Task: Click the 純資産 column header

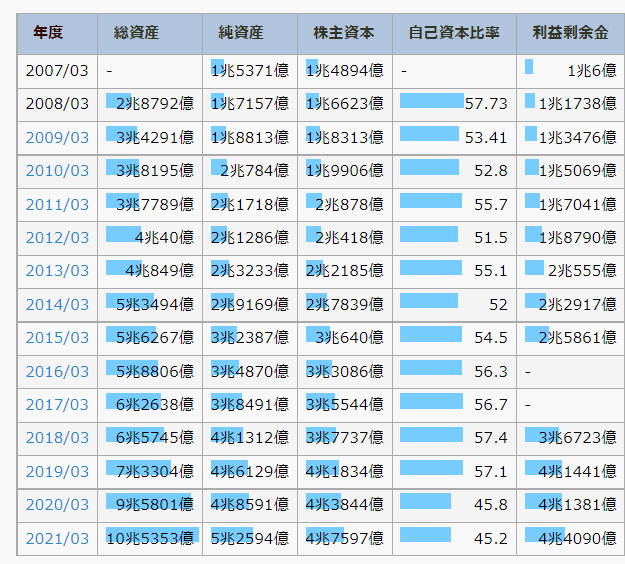Action: pyautogui.click(x=250, y=34)
